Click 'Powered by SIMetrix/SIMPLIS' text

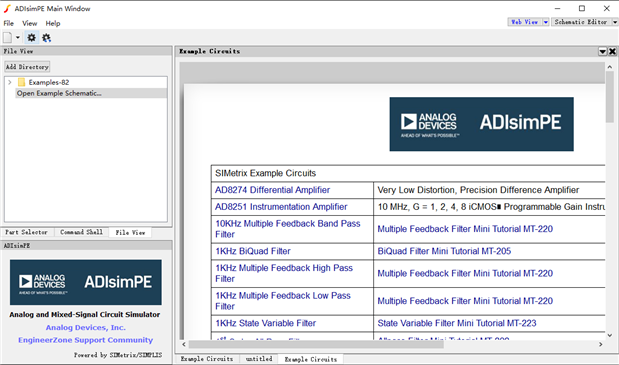(x=118, y=355)
